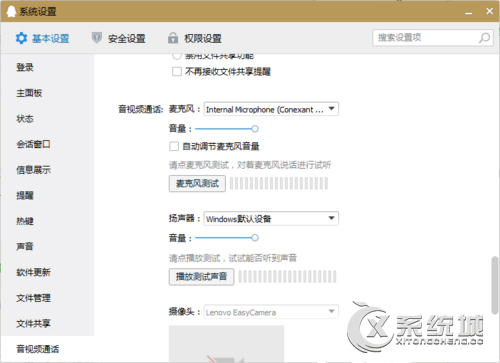Open the 麦克风 Internal Microphone dropdown
500x363 pixels.
point(271,109)
